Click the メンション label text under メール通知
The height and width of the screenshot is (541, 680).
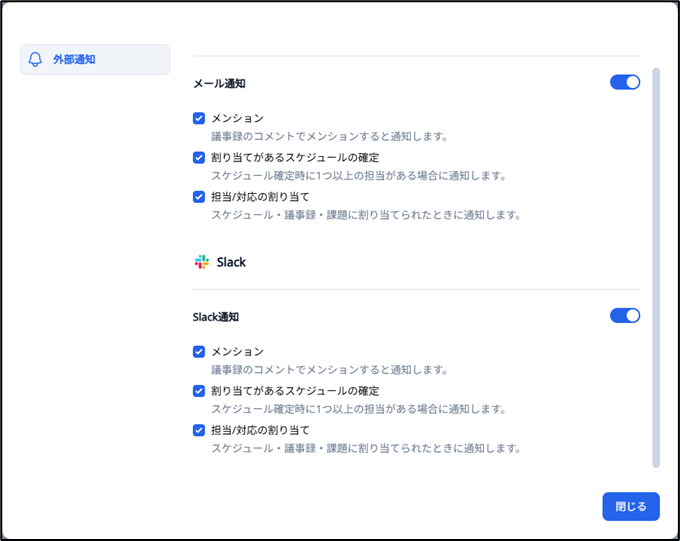point(237,118)
